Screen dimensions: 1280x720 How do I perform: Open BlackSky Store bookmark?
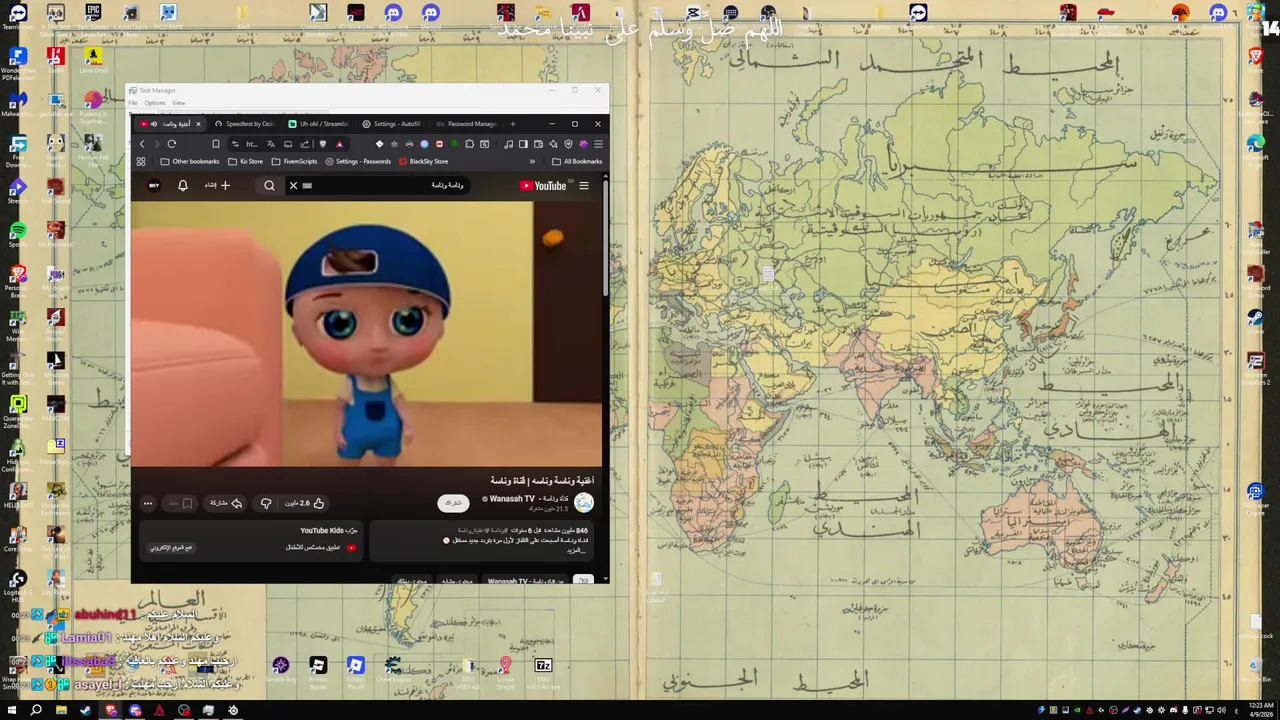point(423,161)
